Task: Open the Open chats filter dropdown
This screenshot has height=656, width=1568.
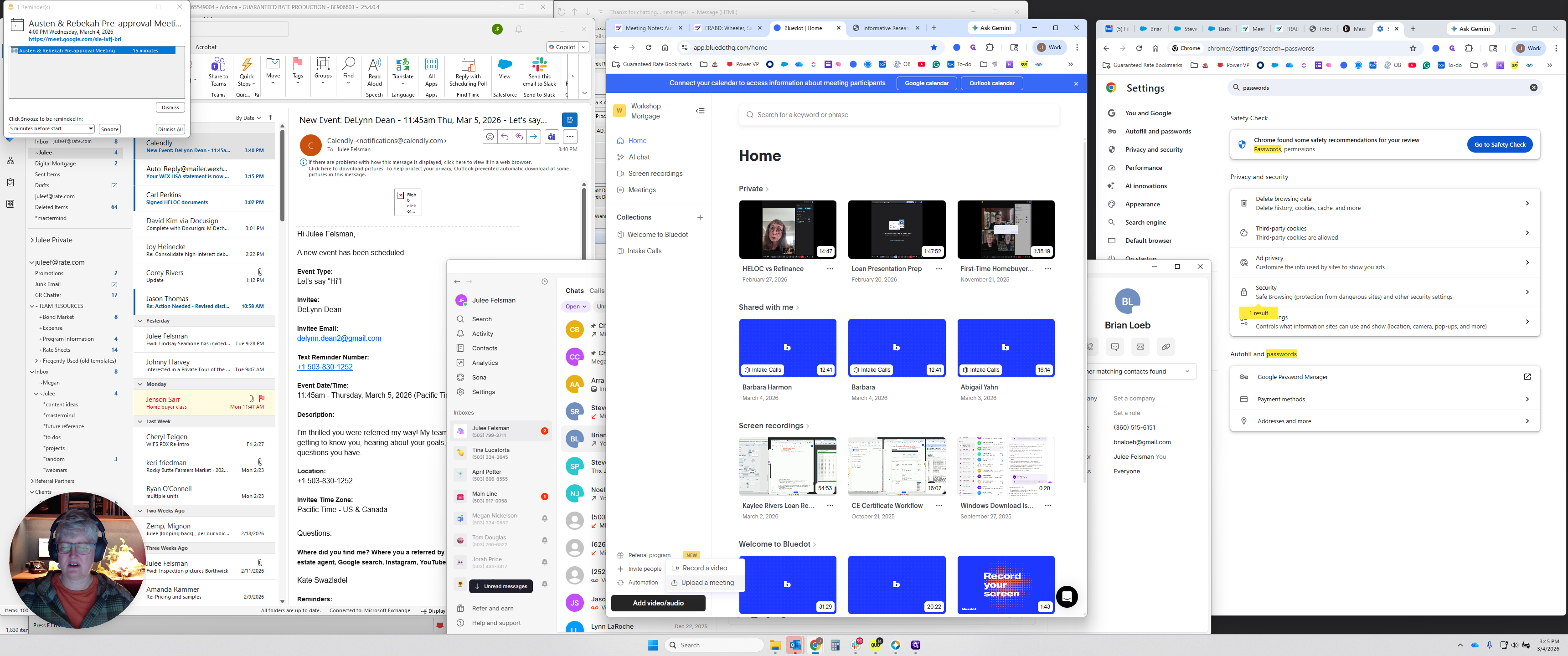Action: point(575,307)
